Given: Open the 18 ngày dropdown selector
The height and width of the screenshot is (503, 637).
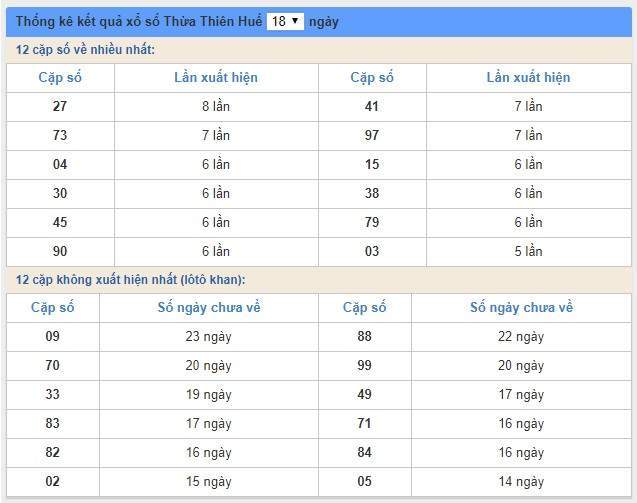Looking at the screenshot, I should click(x=285, y=21).
